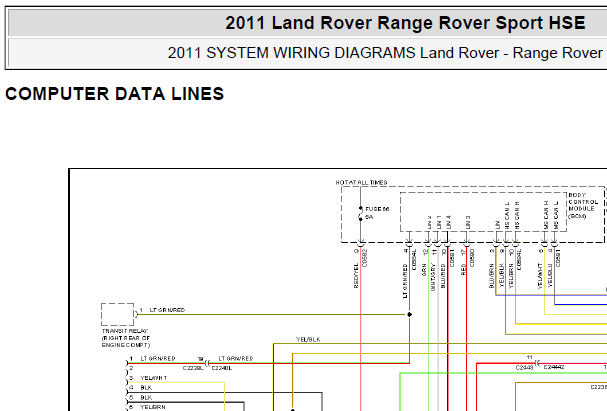Screen dimensions: 607x411
Task: Click the 'HOT AT ALL TIMES' label
Action: coord(361,182)
